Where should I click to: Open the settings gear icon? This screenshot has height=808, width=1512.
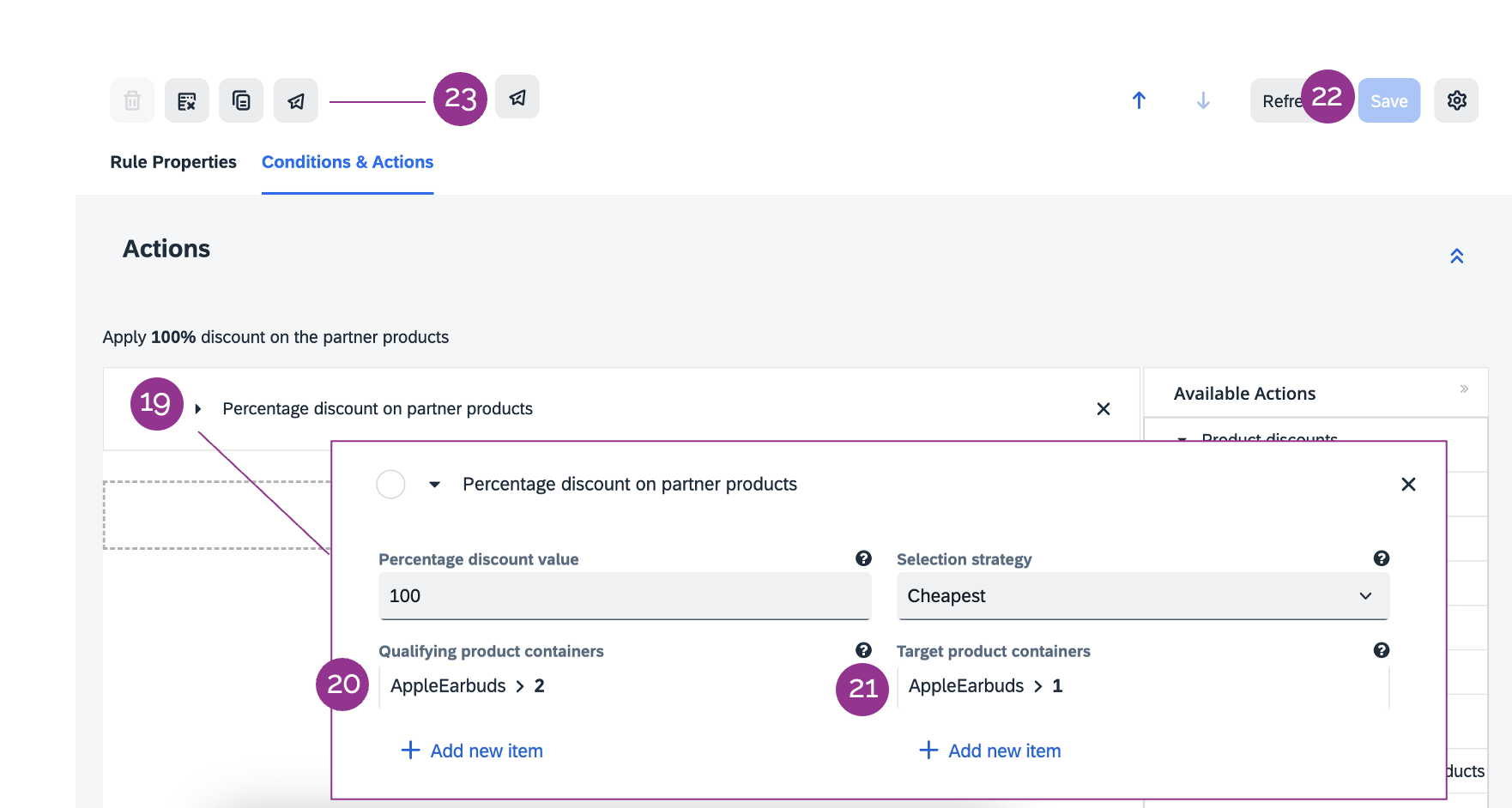point(1456,101)
